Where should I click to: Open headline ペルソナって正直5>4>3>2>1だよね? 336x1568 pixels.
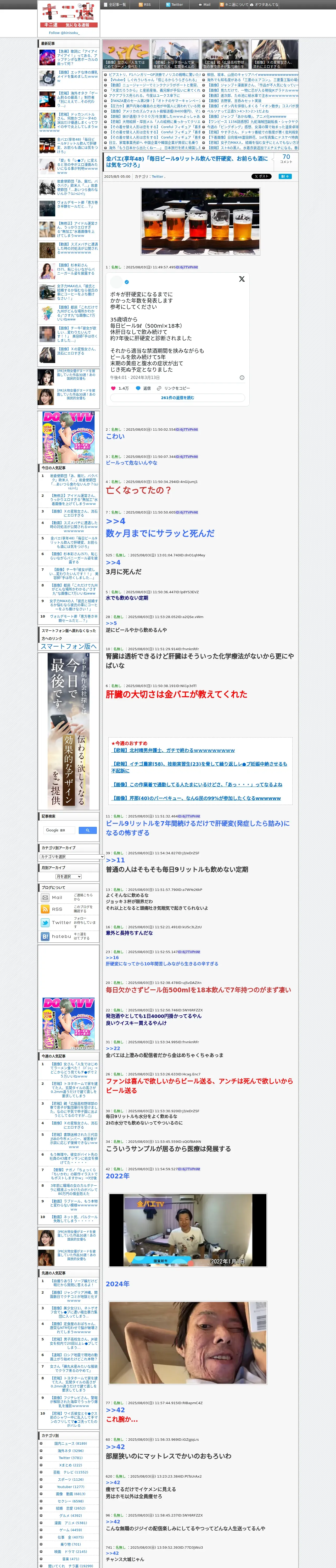(x=238, y=111)
